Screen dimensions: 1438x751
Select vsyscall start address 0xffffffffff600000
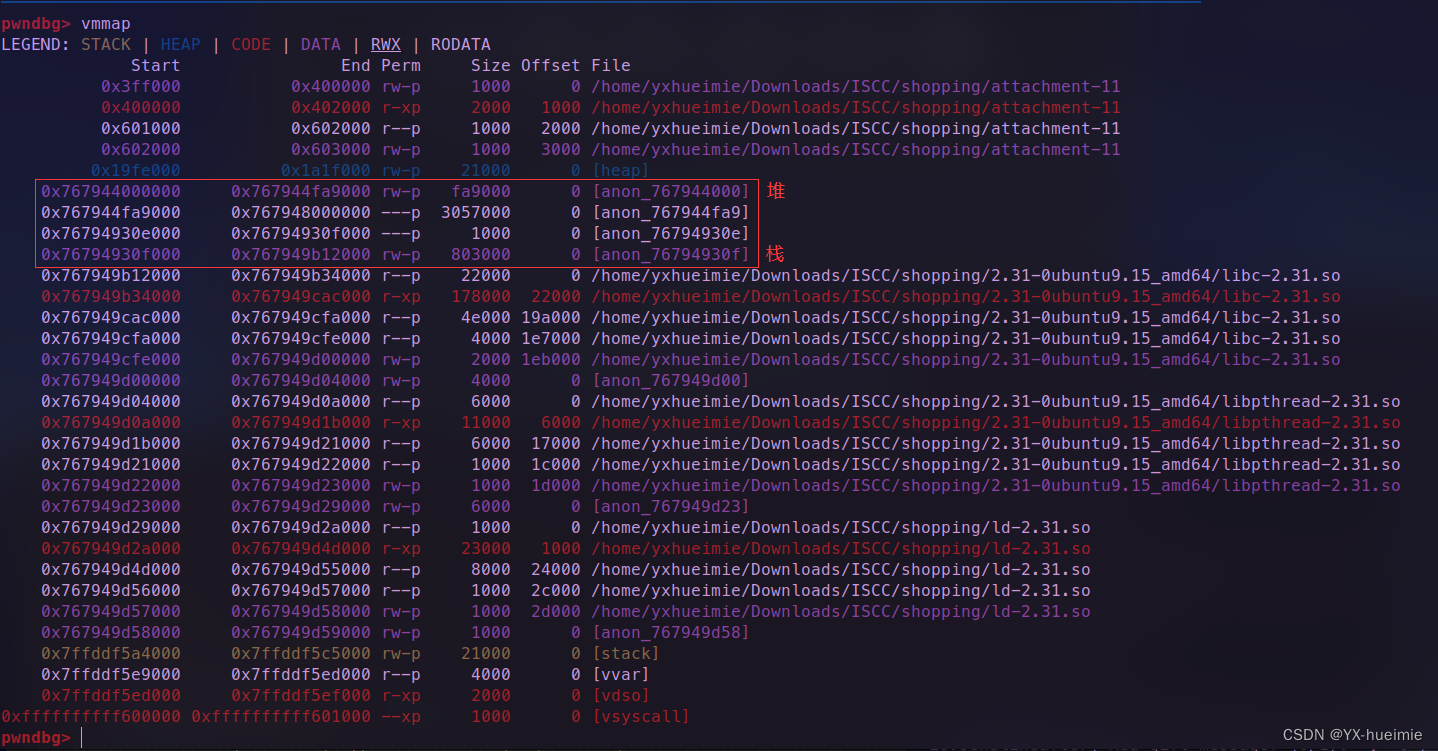(91, 716)
